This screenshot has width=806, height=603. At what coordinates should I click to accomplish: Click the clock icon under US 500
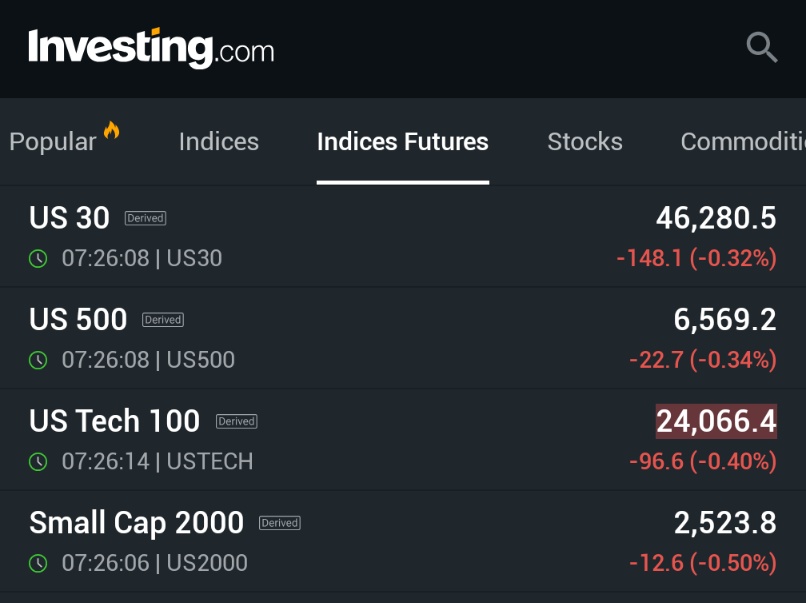point(38,360)
